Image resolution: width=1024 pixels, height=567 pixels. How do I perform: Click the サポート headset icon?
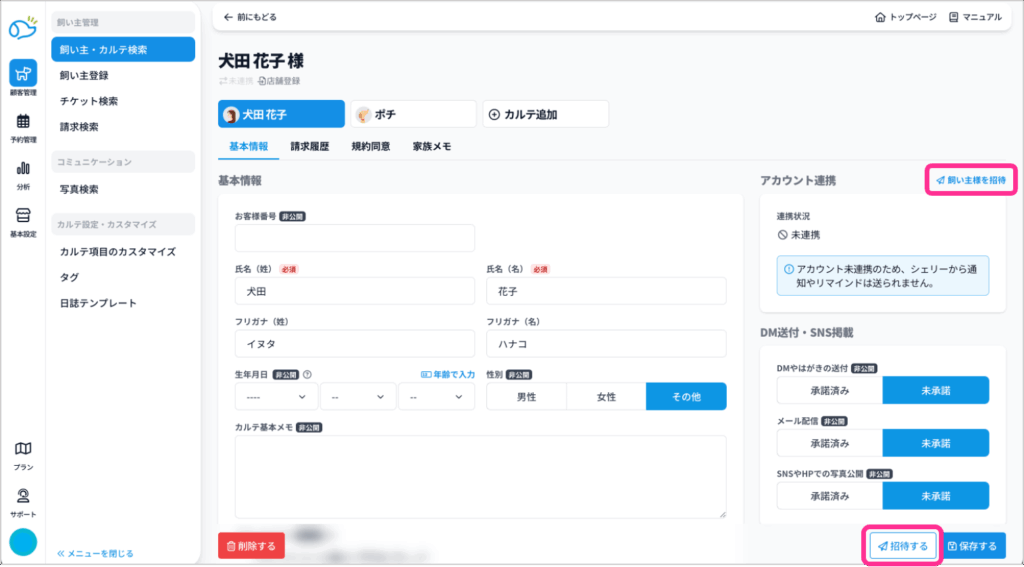tap(23, 496)
